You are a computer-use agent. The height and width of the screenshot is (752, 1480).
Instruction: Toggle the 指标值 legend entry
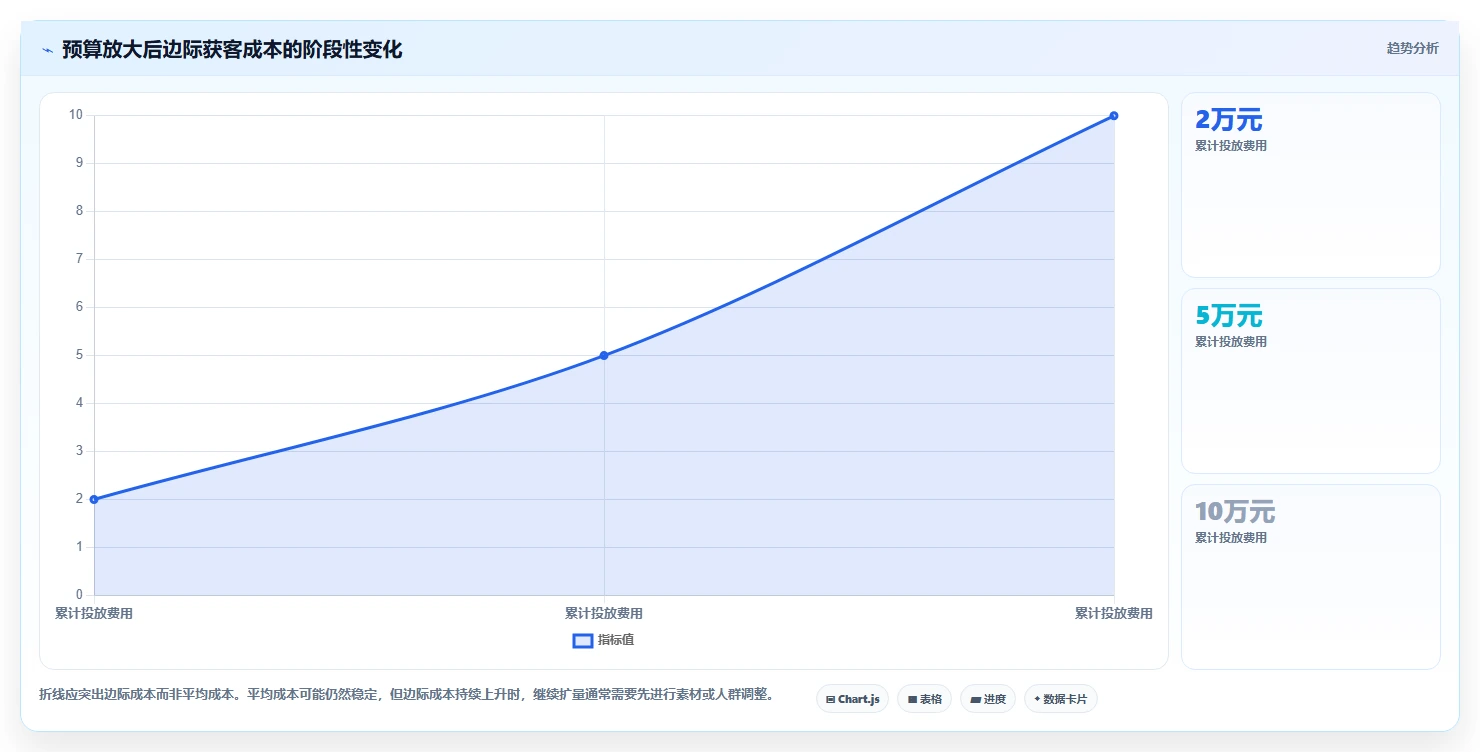pyautogui.click(x=603, y=640)
